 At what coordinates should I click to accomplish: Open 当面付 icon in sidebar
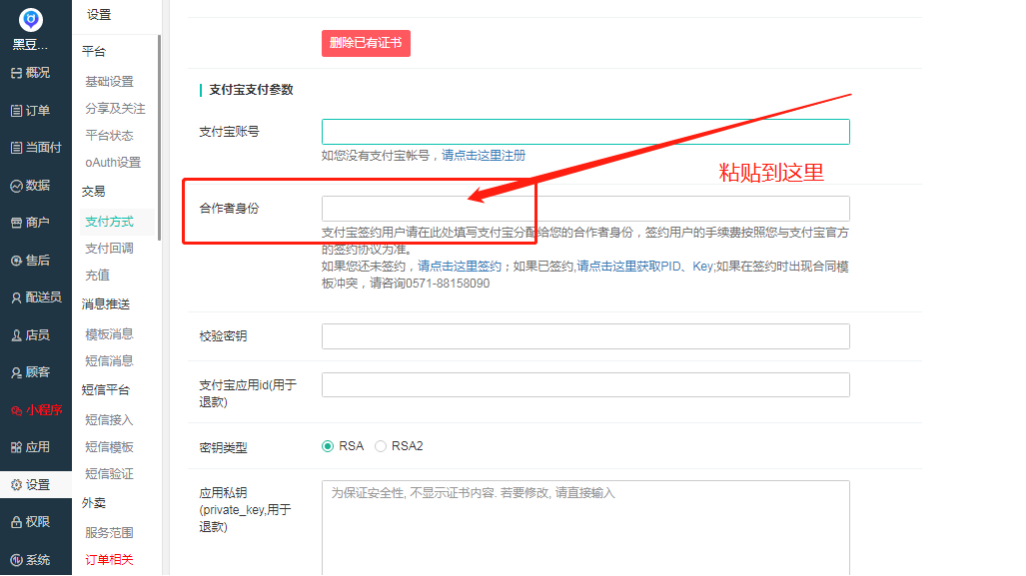click(x=16, y=148)
